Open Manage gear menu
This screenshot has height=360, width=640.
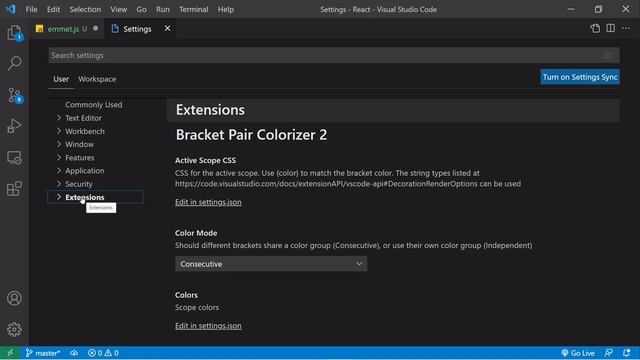(14, 329)
